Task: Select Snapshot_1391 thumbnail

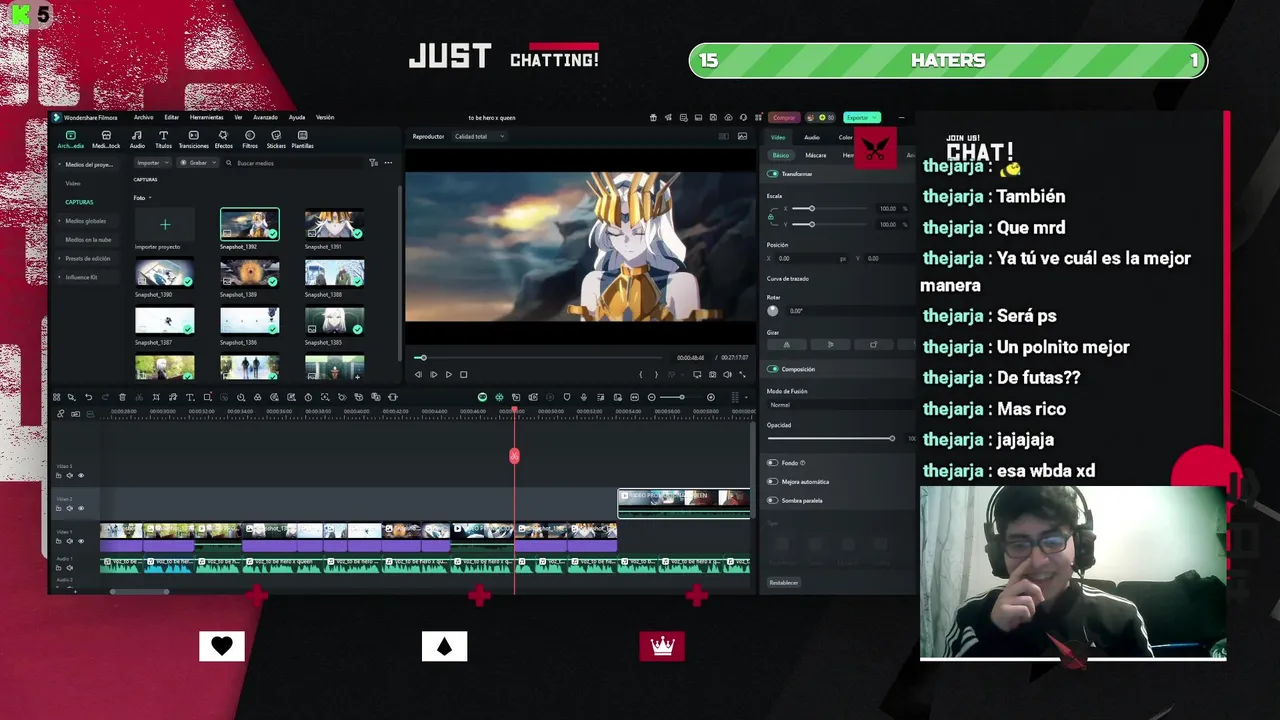Action: click(334, 224)
